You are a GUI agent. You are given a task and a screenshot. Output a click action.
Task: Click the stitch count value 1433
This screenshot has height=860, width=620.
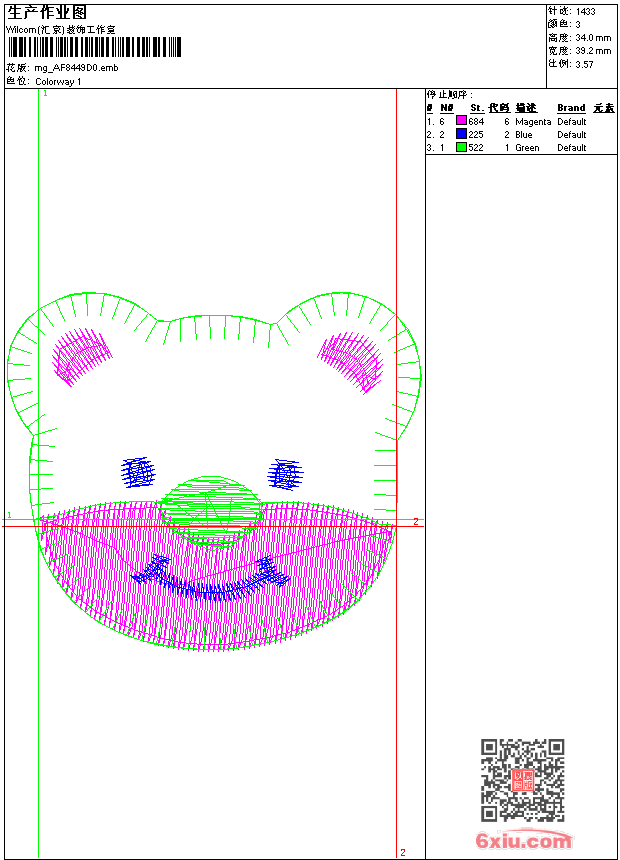(585, 11)
